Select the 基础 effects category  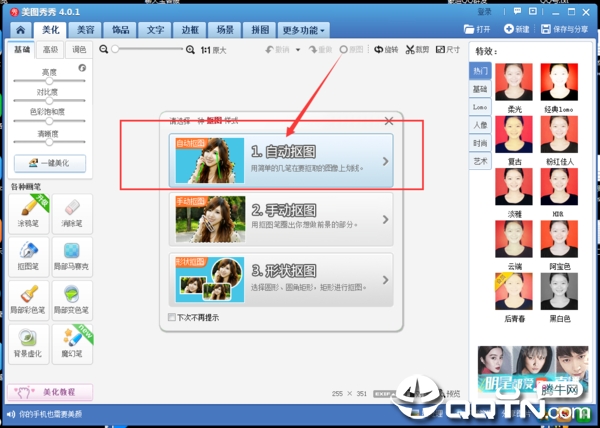(480, 89)
